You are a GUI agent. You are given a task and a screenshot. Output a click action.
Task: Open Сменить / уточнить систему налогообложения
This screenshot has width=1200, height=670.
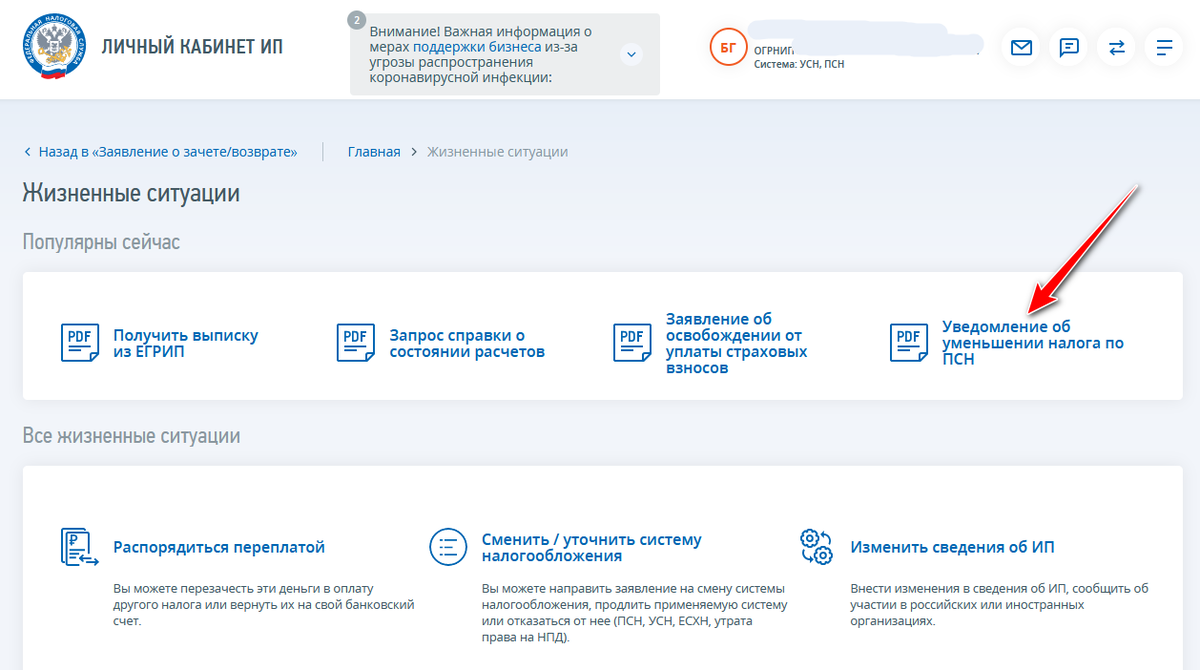click(x=591, y=547)
